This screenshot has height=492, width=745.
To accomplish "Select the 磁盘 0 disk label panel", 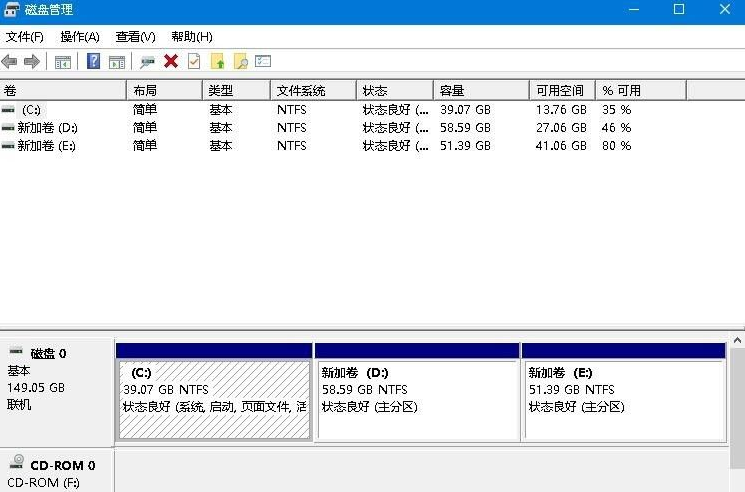I will pyautogui.click(x=57, y=390).
